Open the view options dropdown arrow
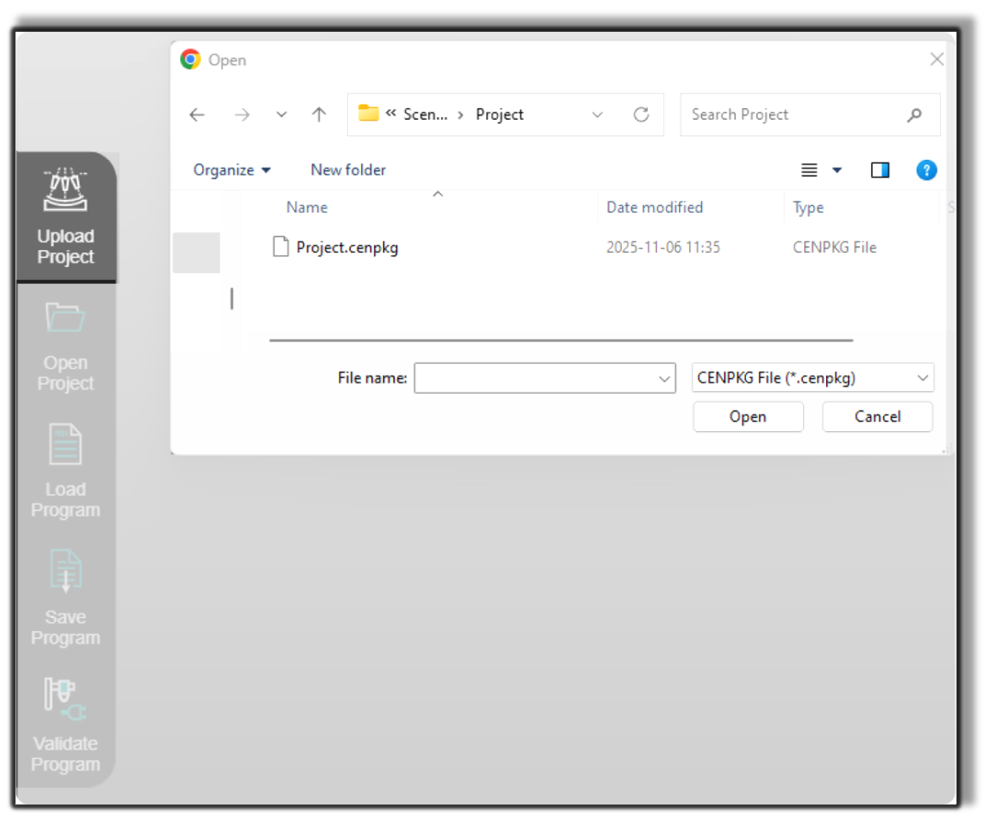Viewport: 992px width, 822px height. click(837, 171)
